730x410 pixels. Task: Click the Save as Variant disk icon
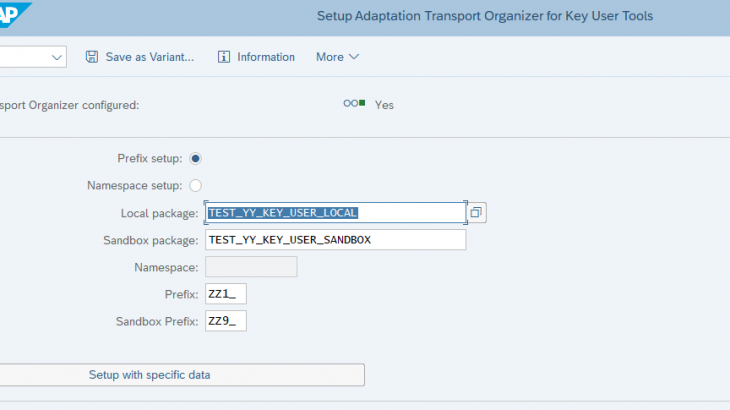(x=92, y=57)
